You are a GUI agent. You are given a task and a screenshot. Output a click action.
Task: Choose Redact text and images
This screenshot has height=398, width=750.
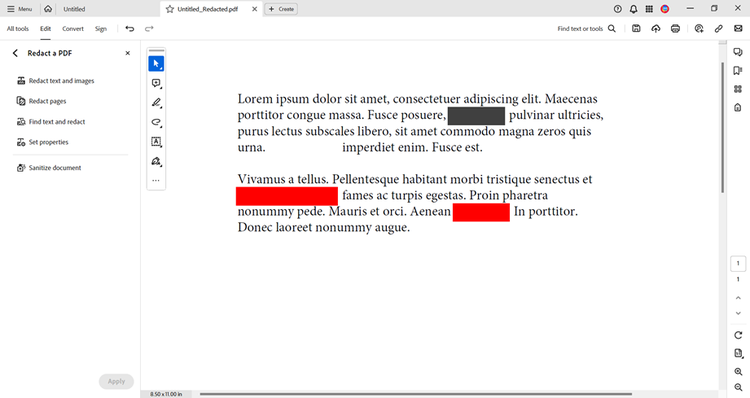[x=56, y=81]
